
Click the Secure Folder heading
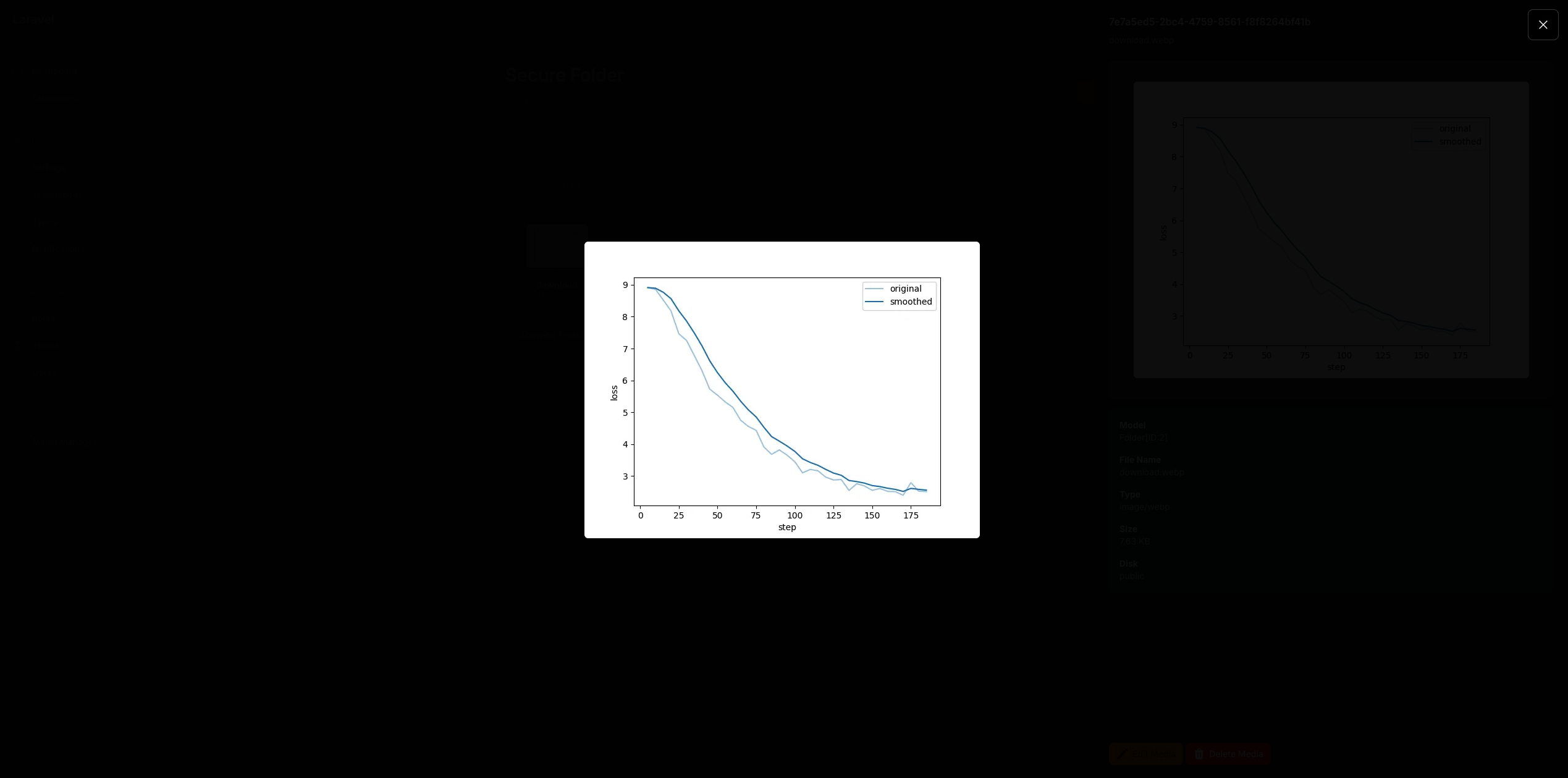(565, 75)
